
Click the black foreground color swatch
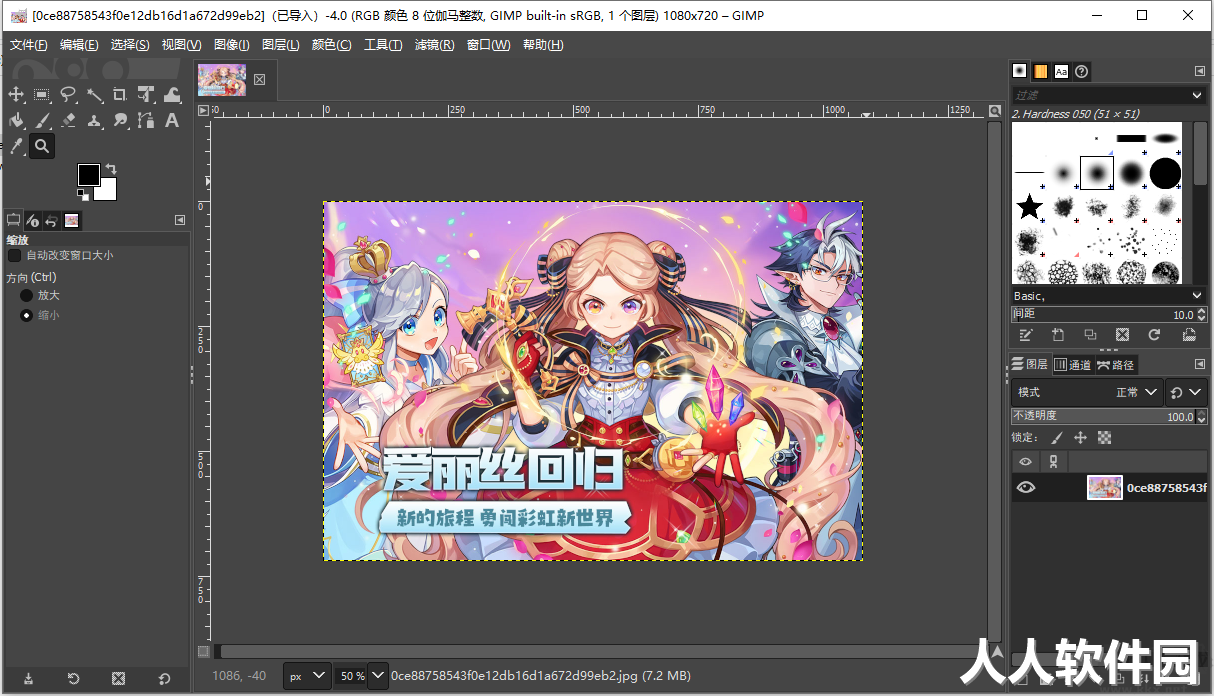pyautogui.click(x=89, y=174)
